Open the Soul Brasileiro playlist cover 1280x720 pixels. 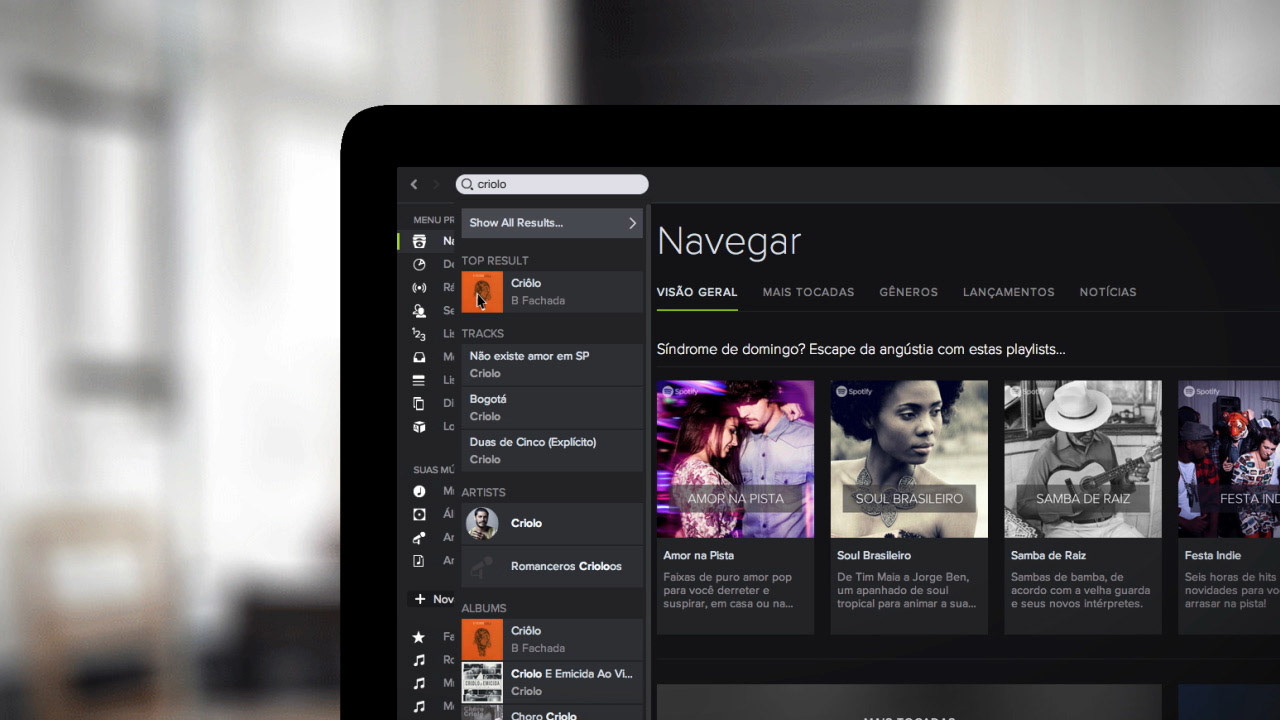[909, 459]
